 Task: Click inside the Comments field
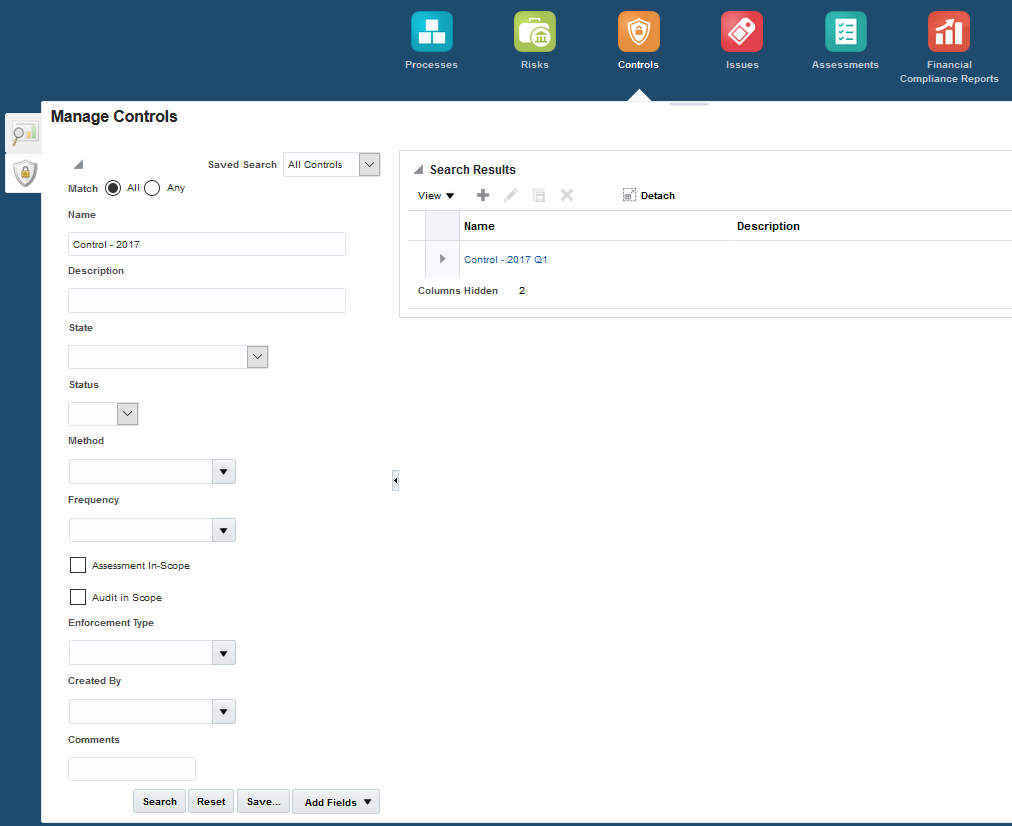(x=131, y=768)
